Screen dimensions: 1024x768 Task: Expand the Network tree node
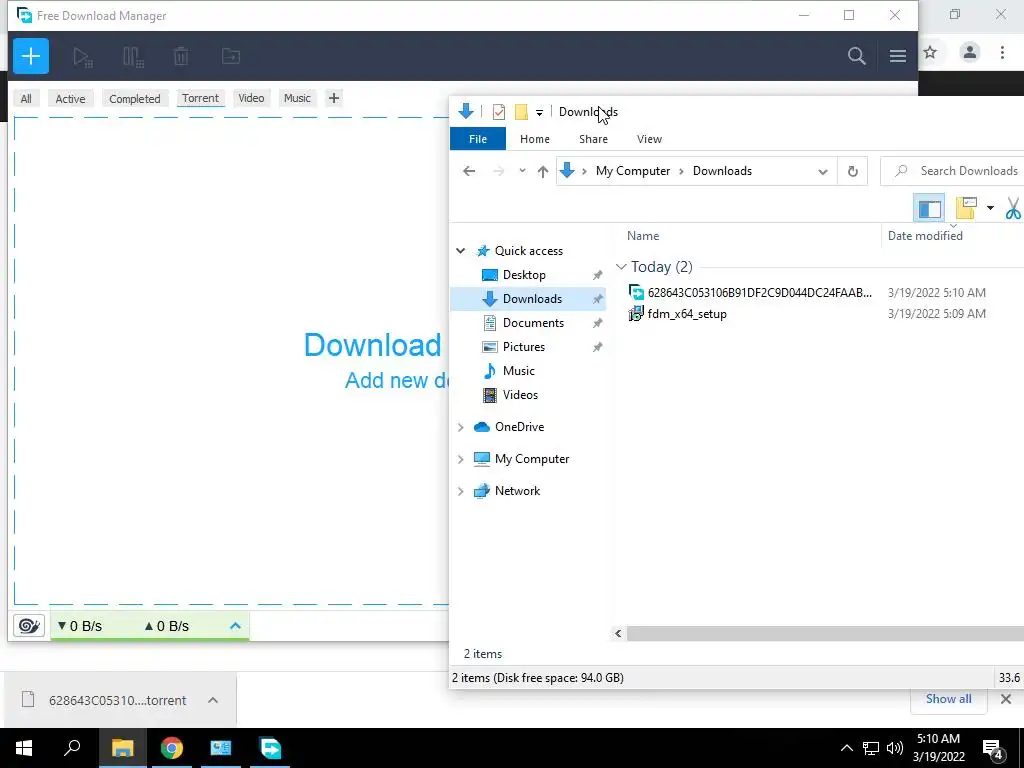[460, 491]
